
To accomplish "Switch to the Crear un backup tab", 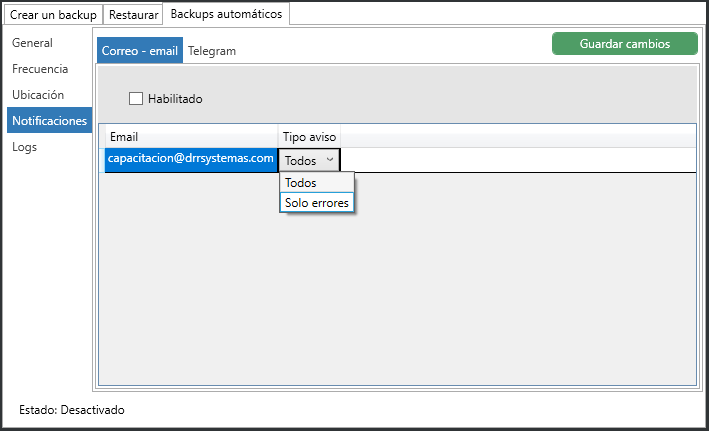I will (53, 15).
